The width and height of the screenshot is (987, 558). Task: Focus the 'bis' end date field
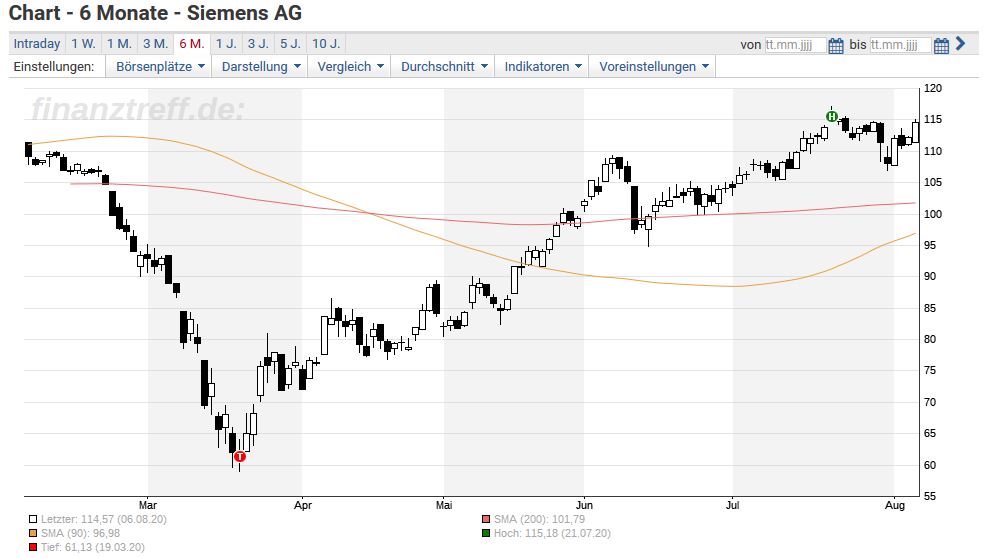(x=900, y=45)
